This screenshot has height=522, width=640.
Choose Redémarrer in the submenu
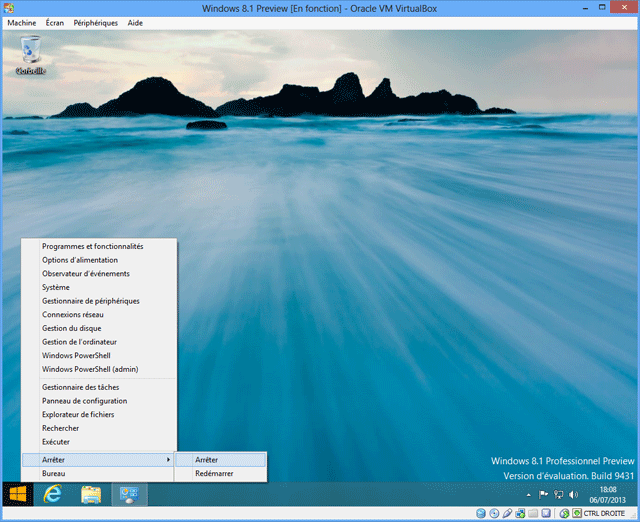[214, 473]
